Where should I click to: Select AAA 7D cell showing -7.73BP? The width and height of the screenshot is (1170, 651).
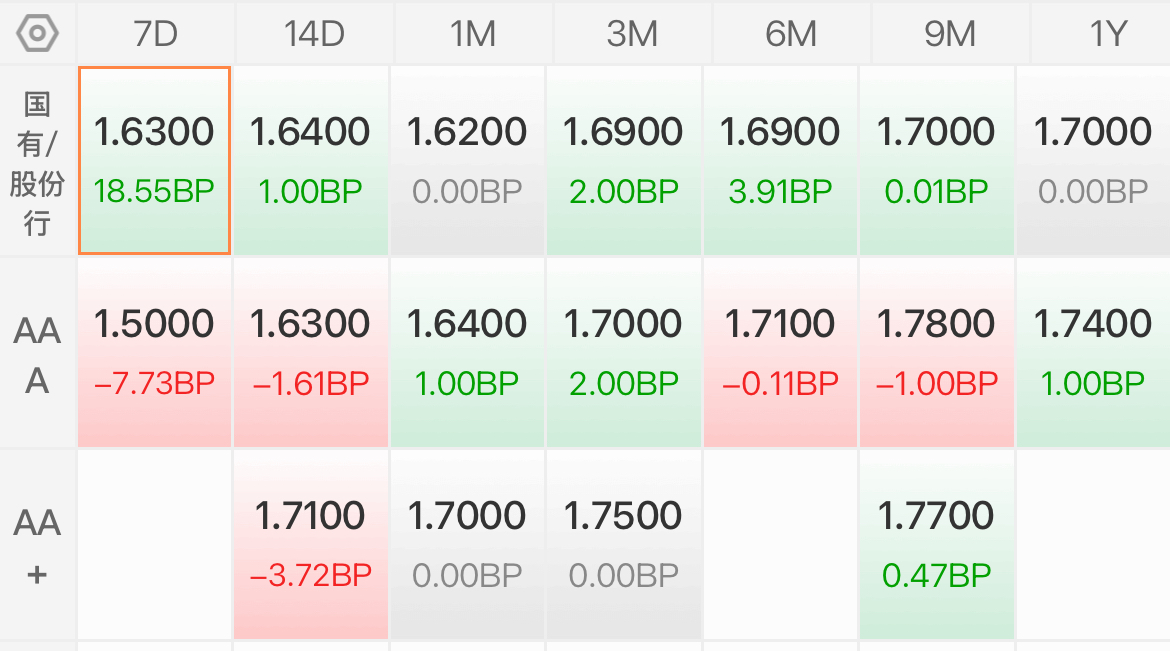154,352
